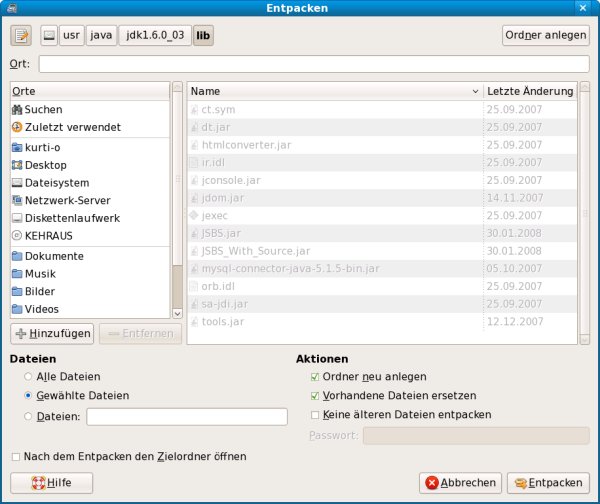Click the disk root path icon
600x504 pixels.
49,36
